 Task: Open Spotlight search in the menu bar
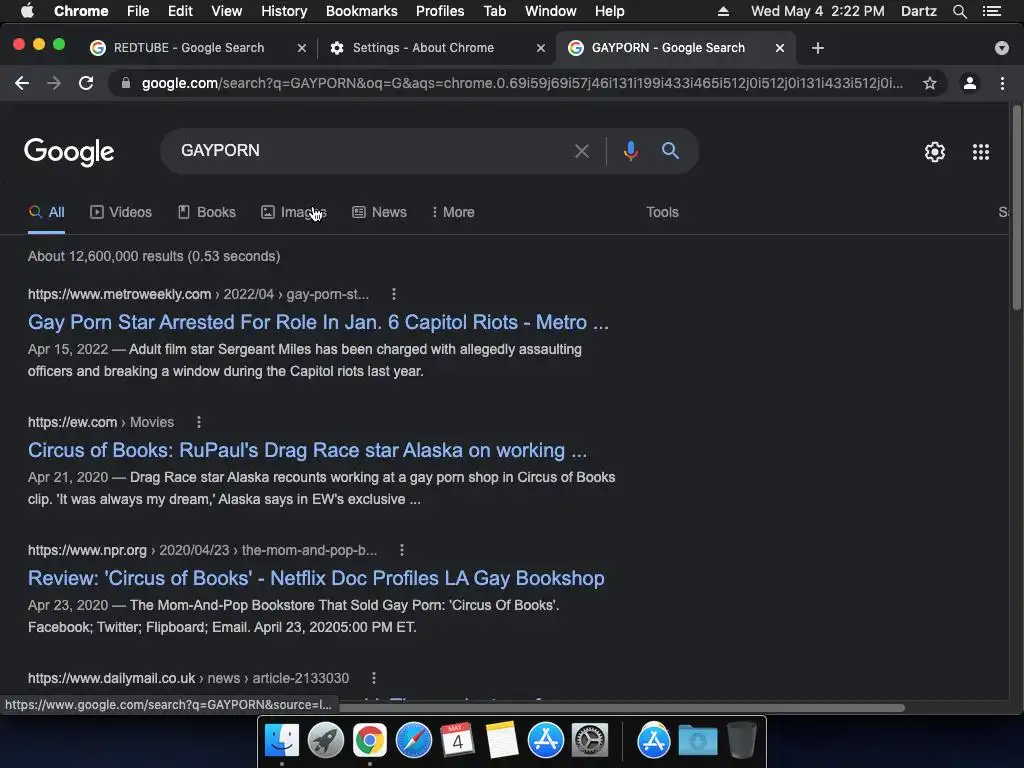click(959, 11)
